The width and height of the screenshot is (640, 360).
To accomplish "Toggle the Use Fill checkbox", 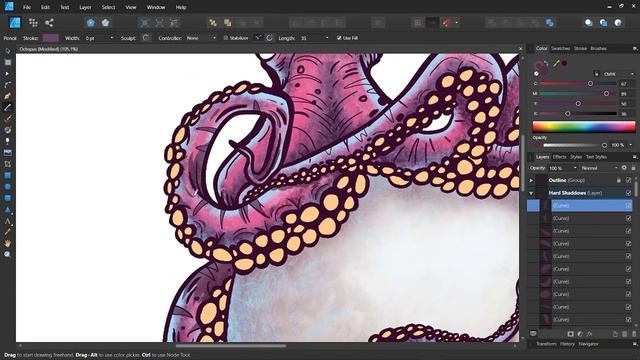I will pyautogui.click(x=339, y=38).
